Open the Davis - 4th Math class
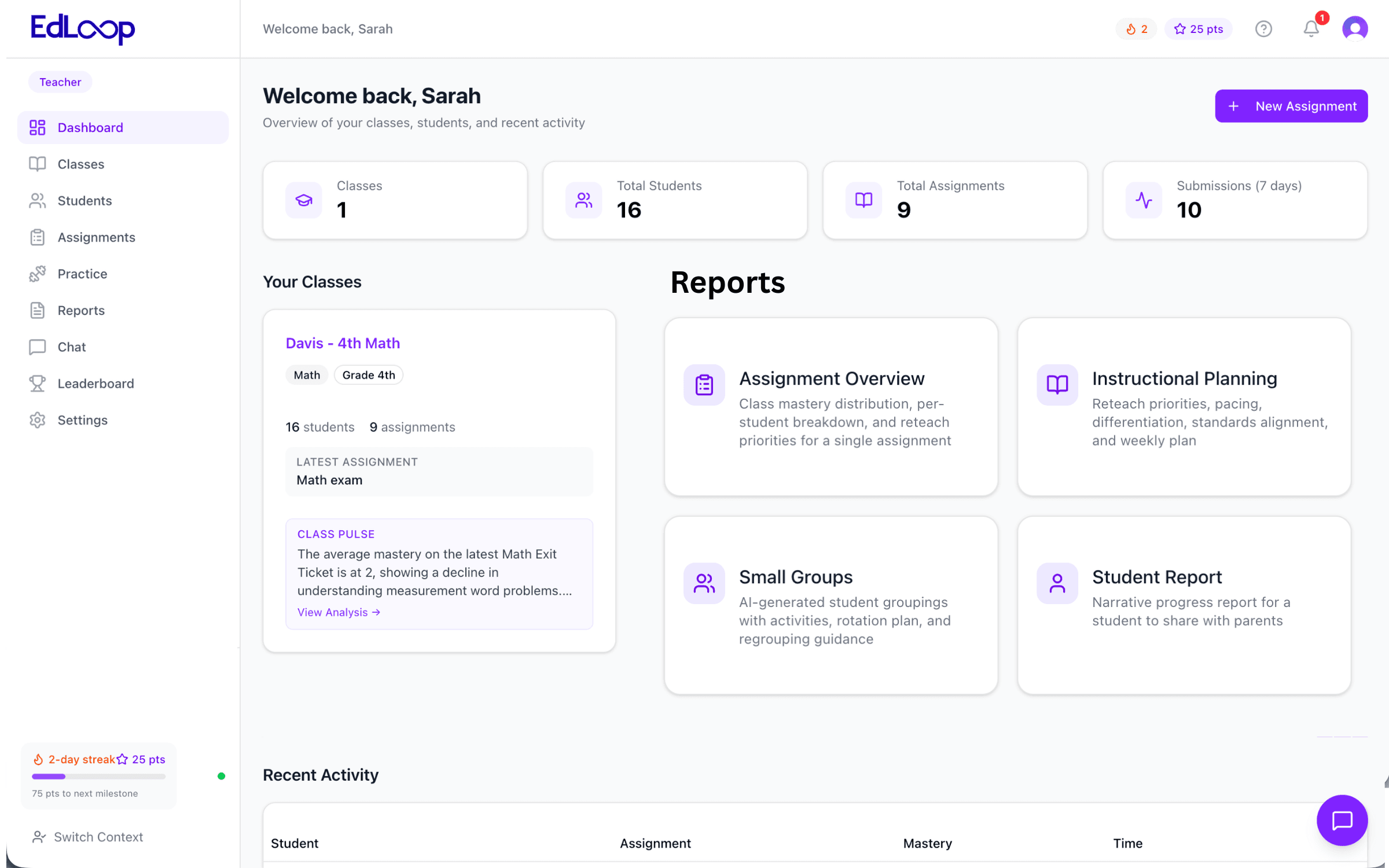1389x868 pixels. pyautogui.click(x=342, y=343)
